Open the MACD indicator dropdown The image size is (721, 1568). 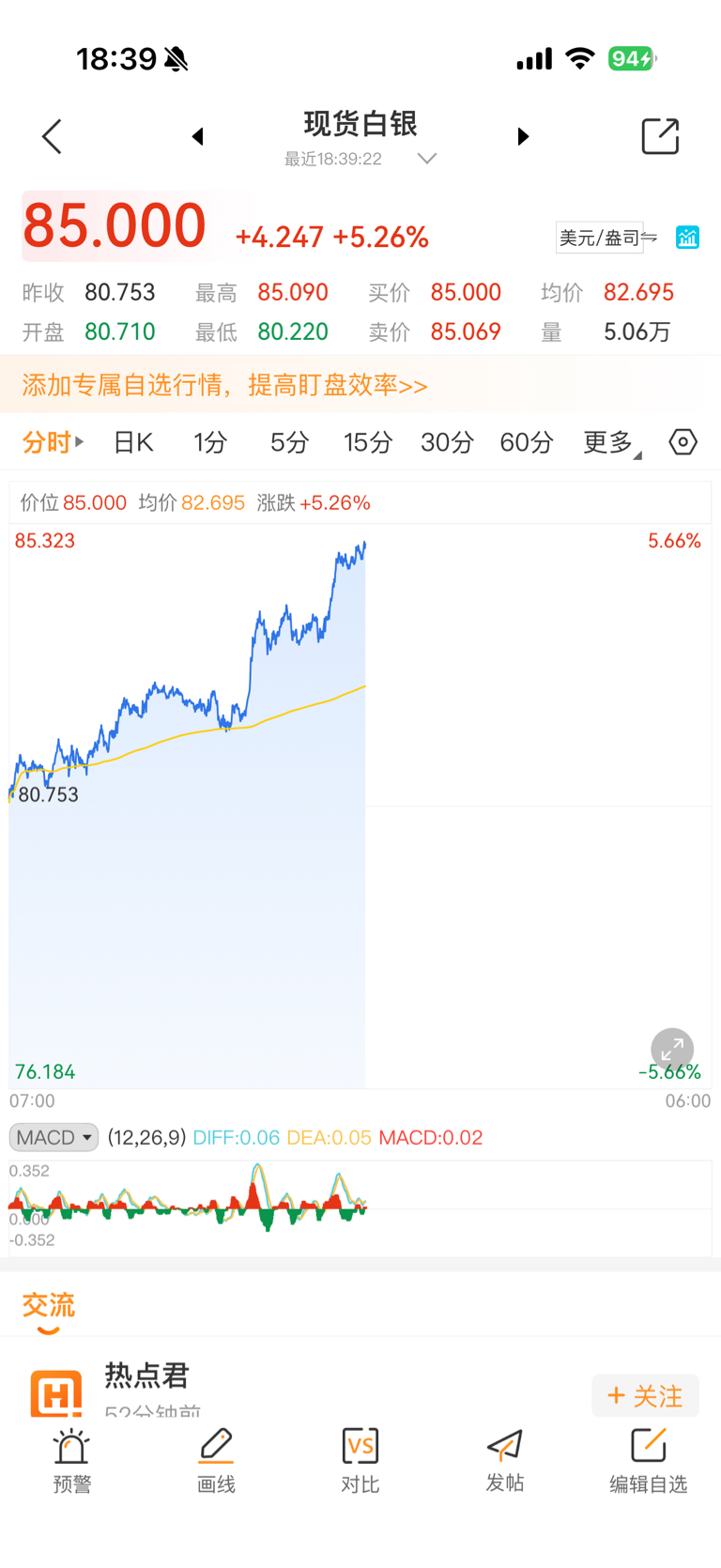54,1137
